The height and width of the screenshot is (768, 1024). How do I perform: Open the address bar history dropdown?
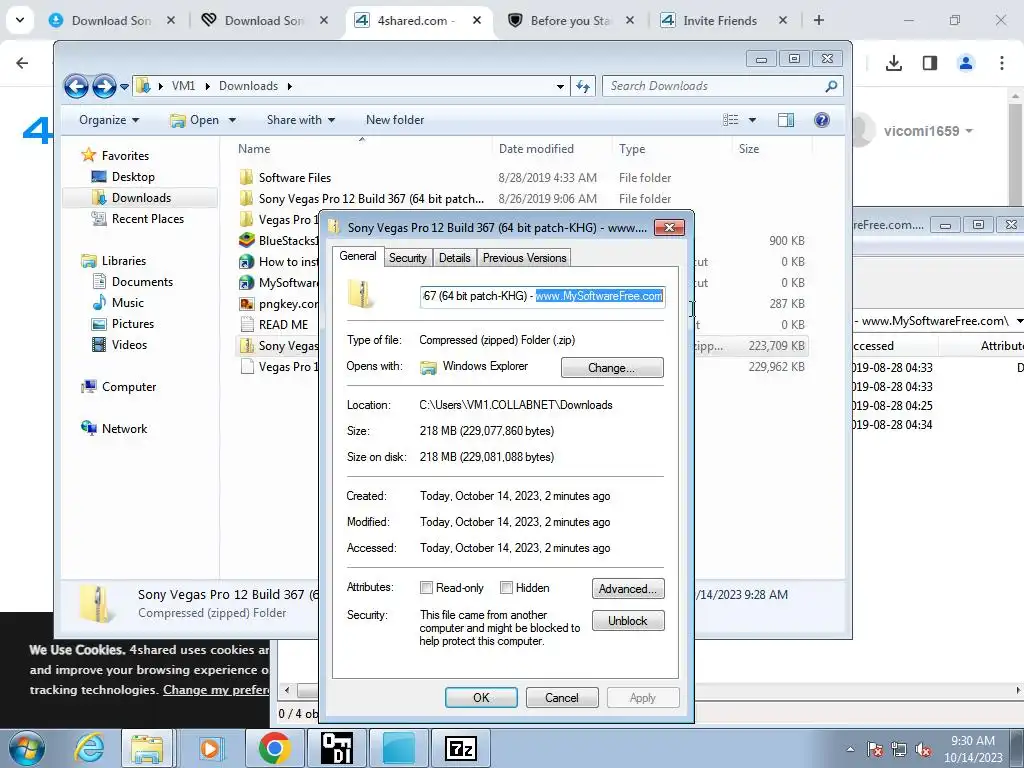[560, 86]
